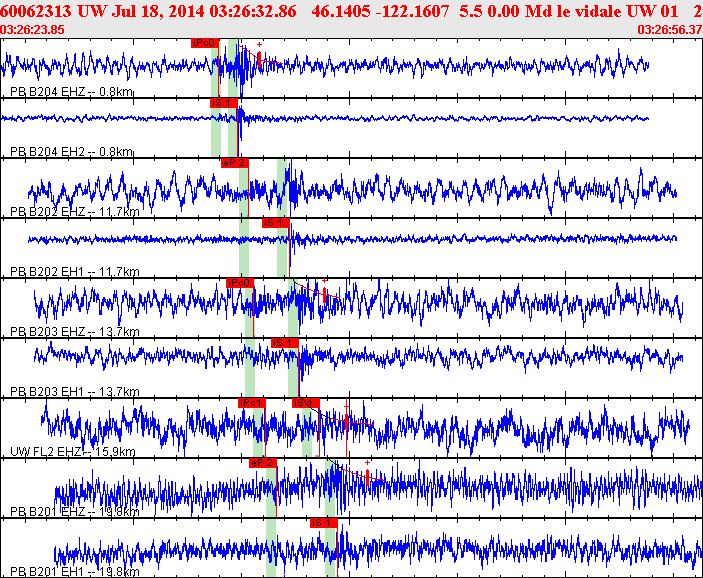This screenshot has width=703, height=578.
Task: Select the S pick flag on B204 EH2
Action: click(x=222, y=102)
